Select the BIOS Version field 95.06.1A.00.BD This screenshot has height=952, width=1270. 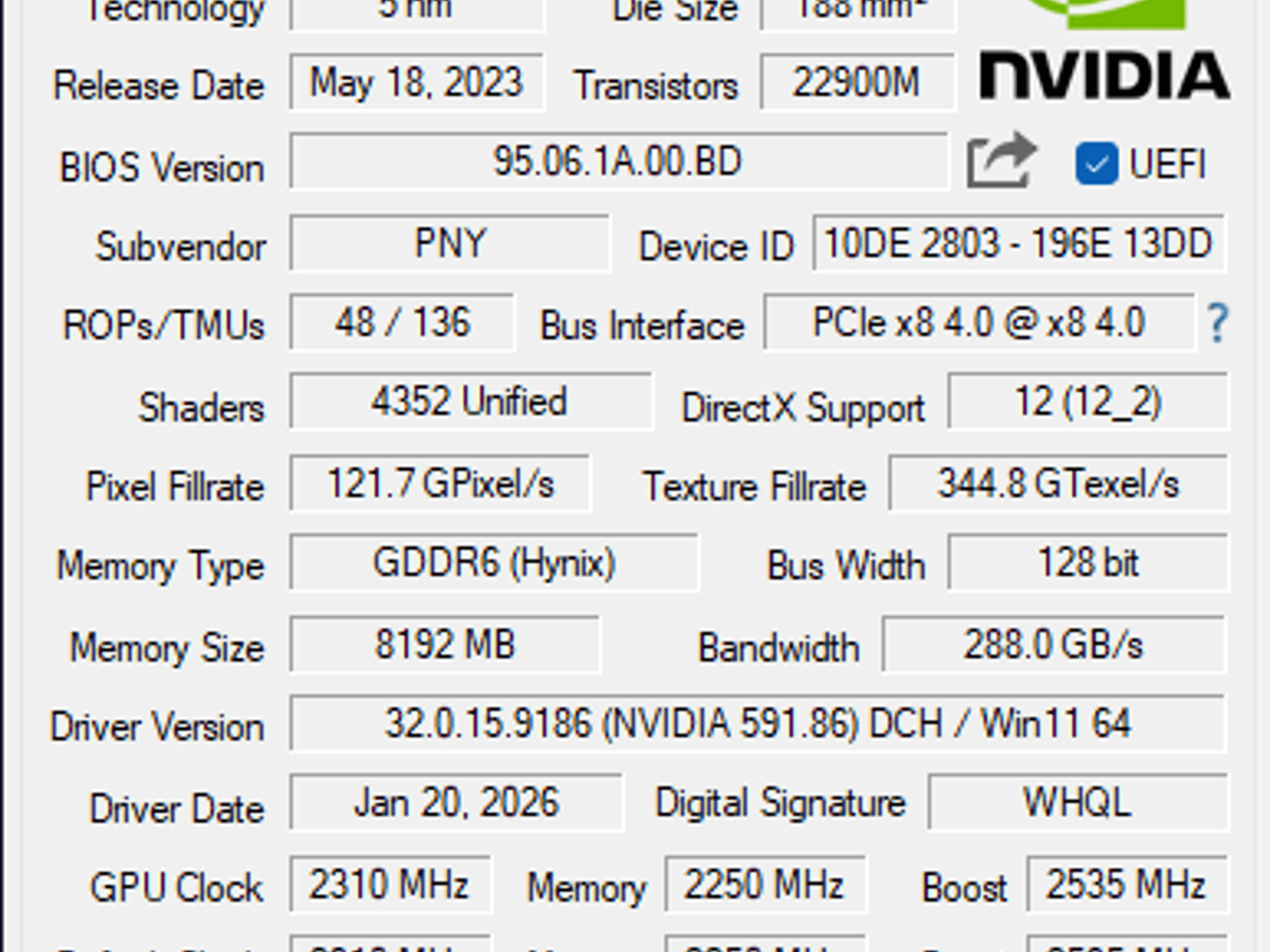tap(618, 161)
